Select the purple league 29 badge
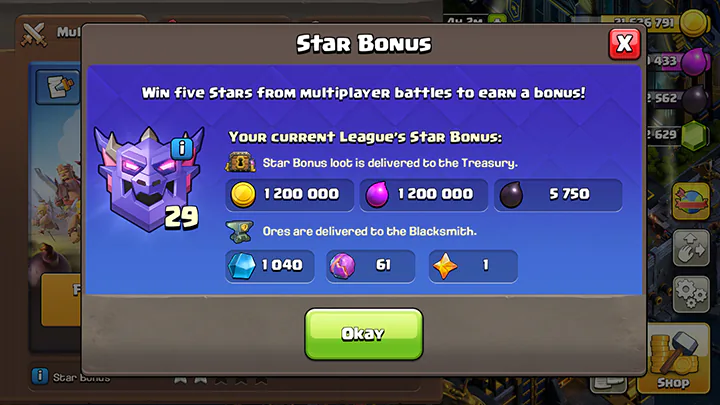720x405 pixels. tap(149, 179)
